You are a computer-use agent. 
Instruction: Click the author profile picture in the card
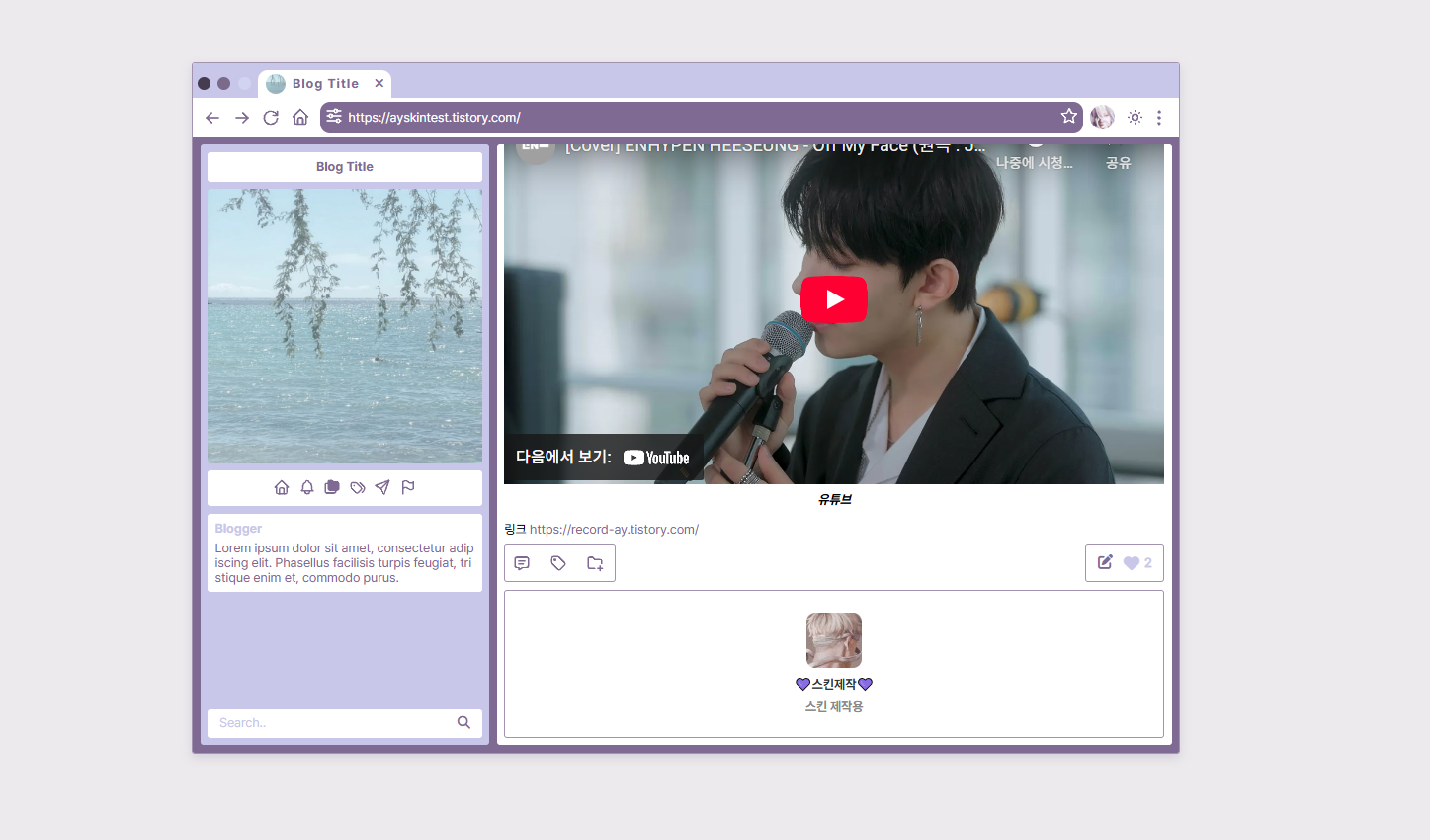coord(834,640)
